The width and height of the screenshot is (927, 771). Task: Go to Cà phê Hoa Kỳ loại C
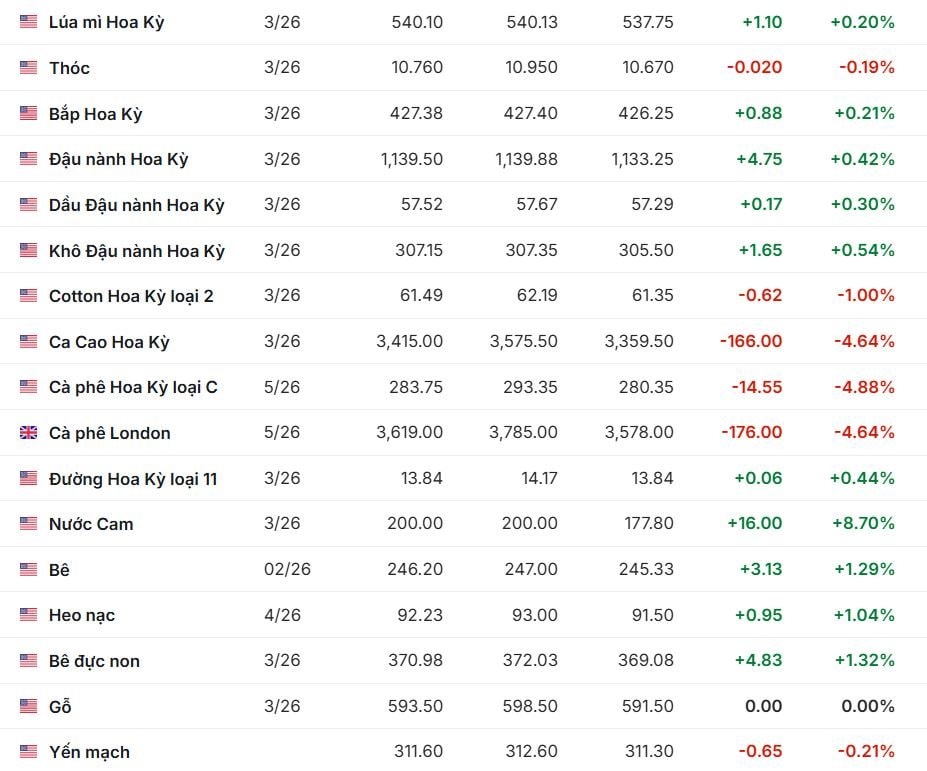[133, 387]
